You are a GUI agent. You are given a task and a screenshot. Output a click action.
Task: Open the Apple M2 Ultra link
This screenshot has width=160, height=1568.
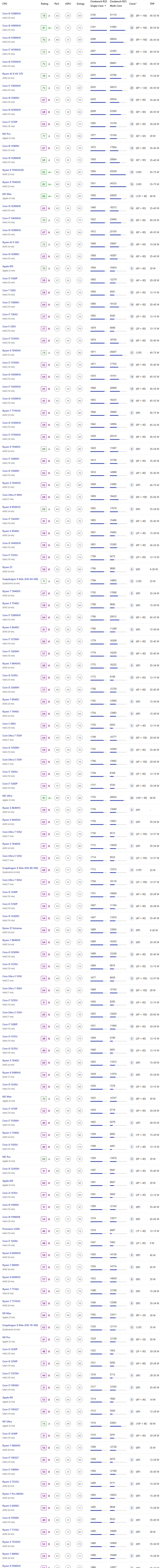click(x=7, y=796)
